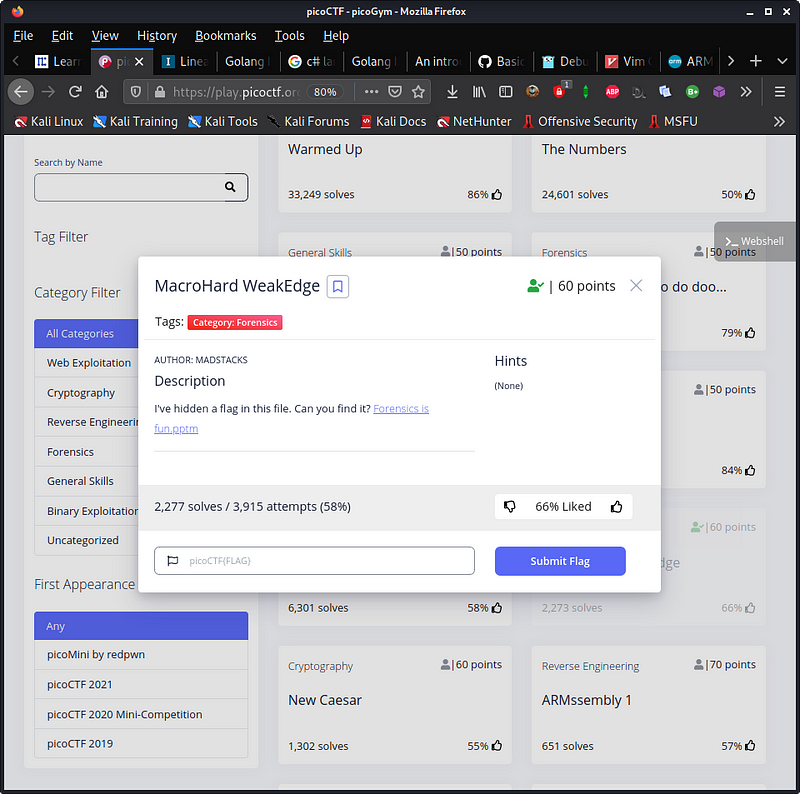
Task: Open the History menu
Action: point(157,35)
